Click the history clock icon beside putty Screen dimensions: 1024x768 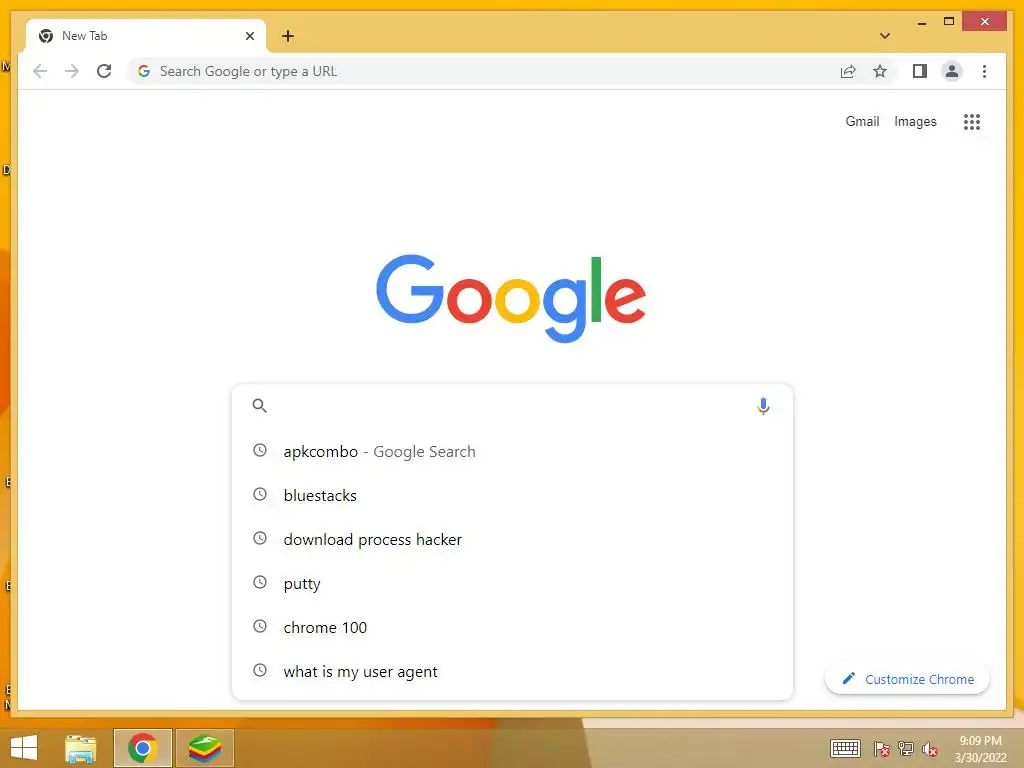(260, 582)
